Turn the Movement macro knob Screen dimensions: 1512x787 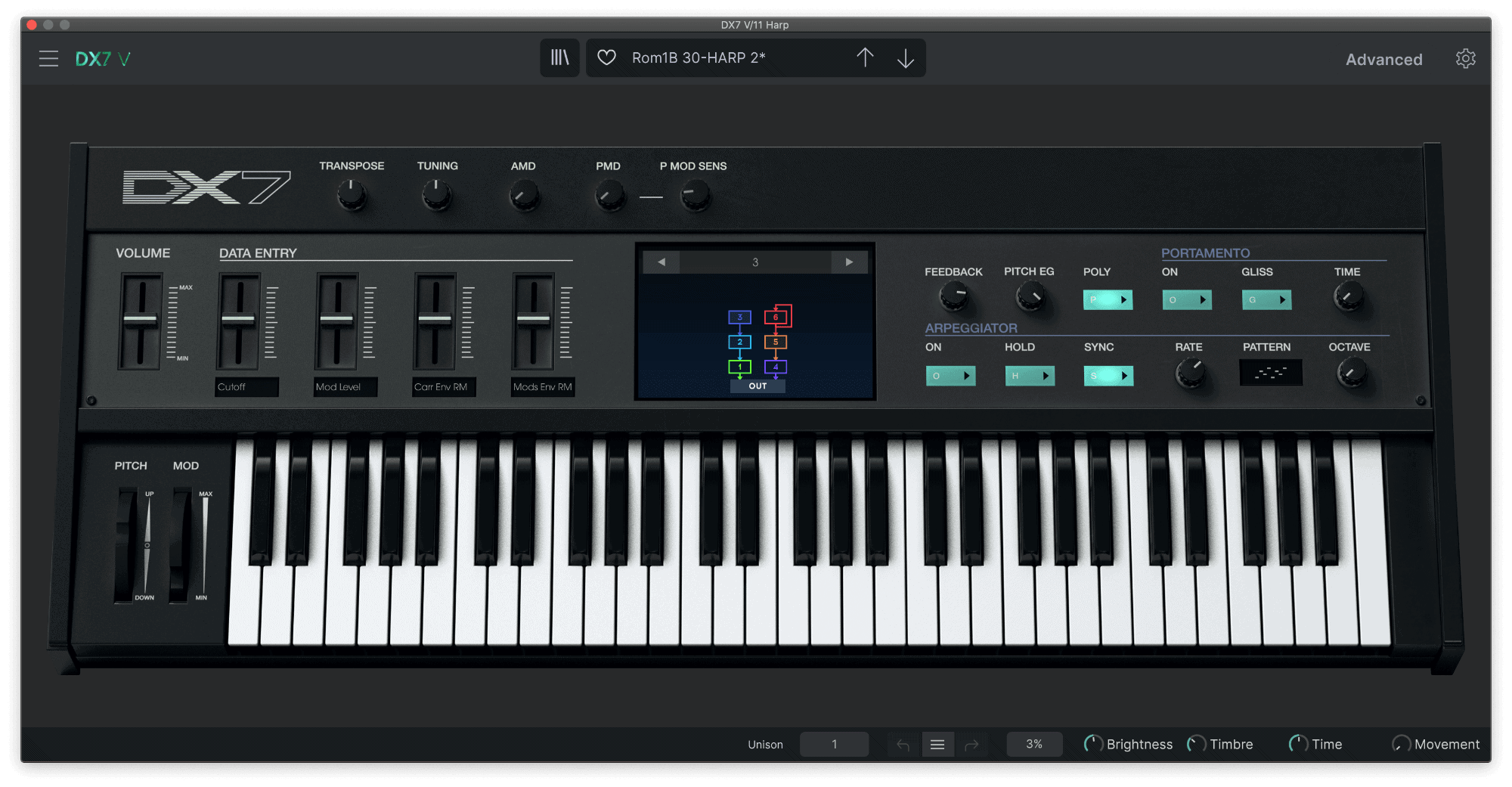tap(1400, 744)
